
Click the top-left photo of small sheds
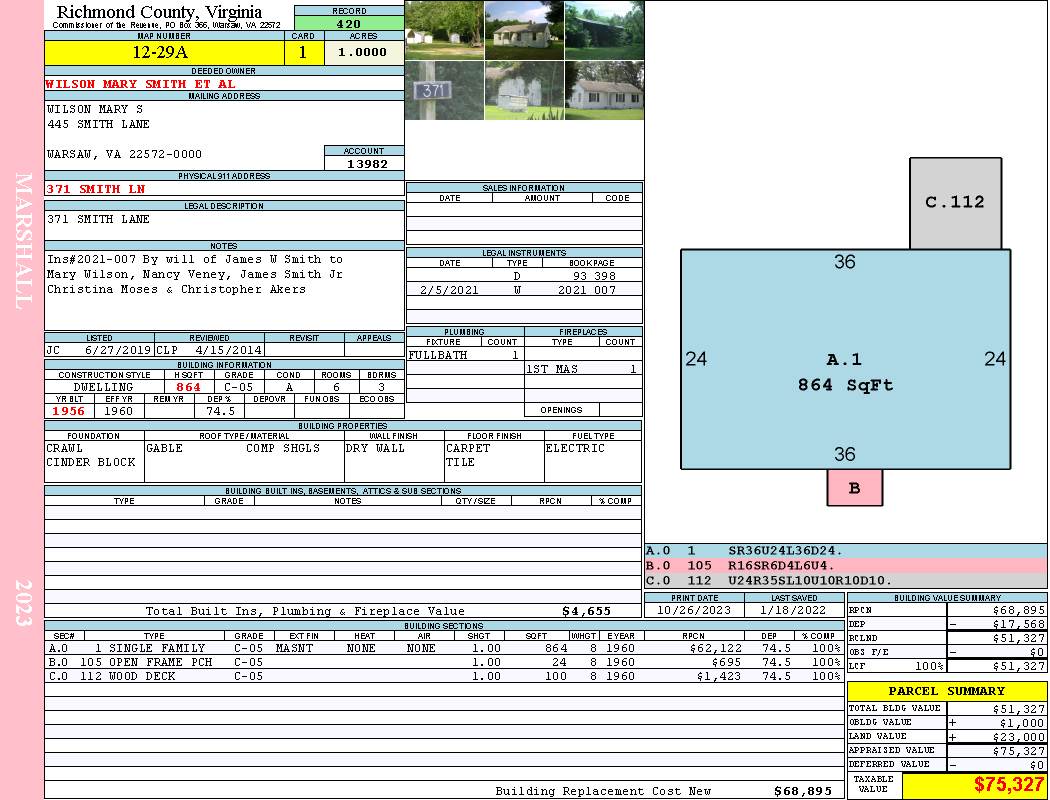(x=444, y=30)
